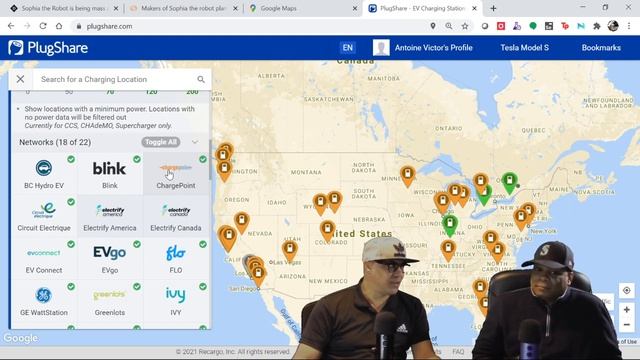Center map on my location
Image resolution: width=640 pixels, height=360 pixels.
coord(627,290)
